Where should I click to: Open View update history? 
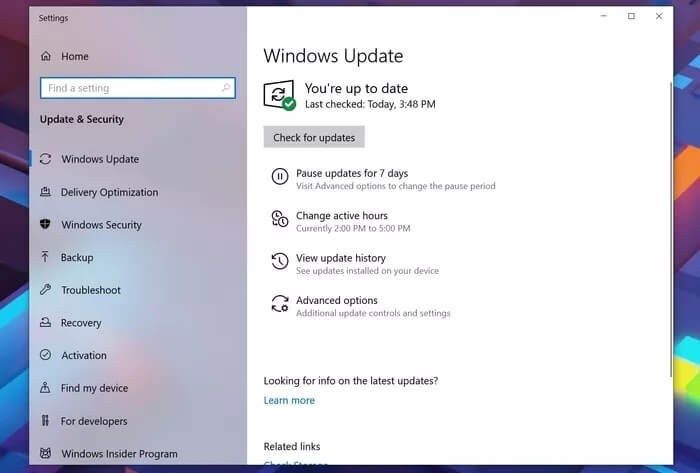pos(341,258)
